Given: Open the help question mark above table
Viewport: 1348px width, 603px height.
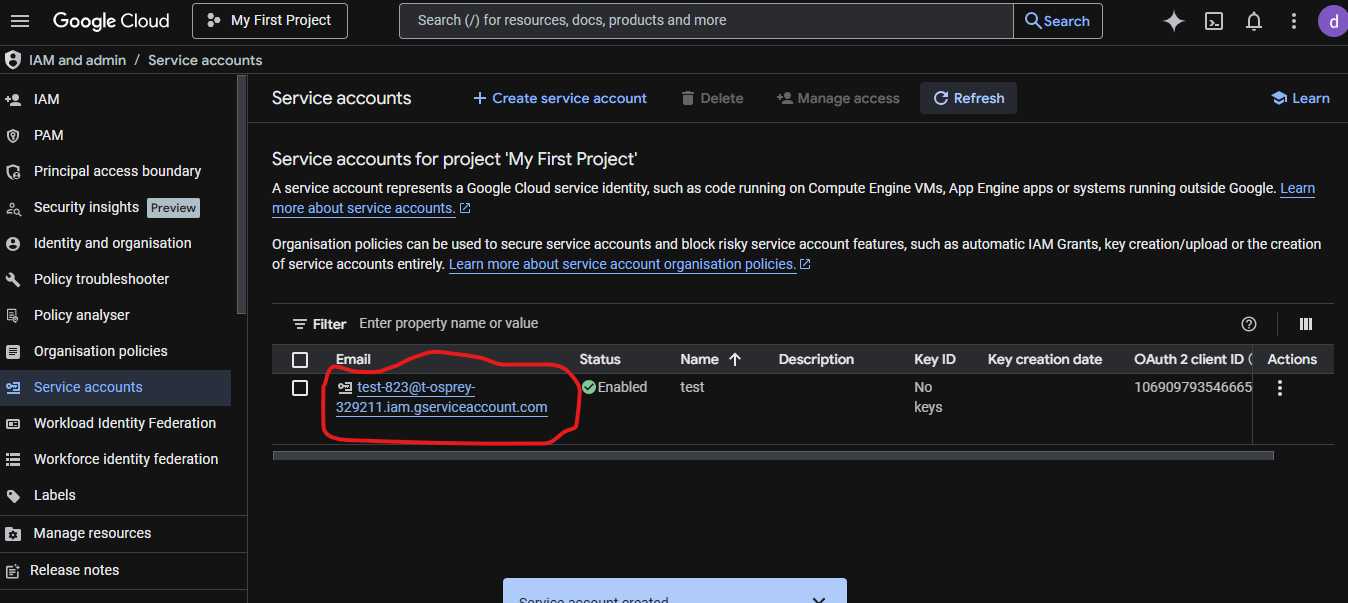Looking at the screenshot, I should point(1248,323).
